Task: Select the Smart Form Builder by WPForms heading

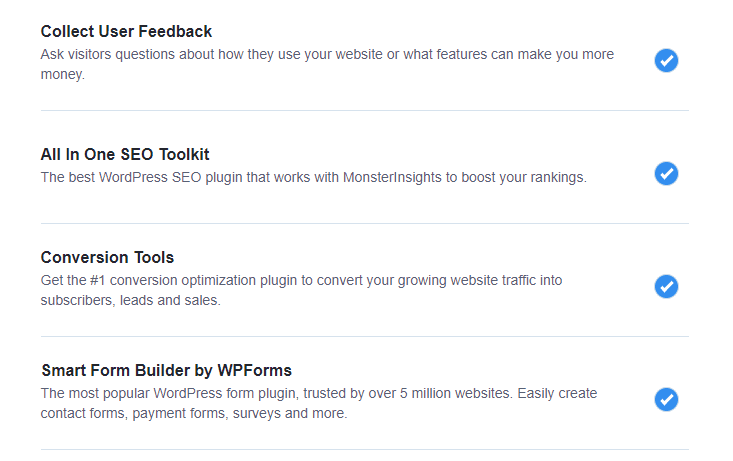Action: click(x=166, y=370)
